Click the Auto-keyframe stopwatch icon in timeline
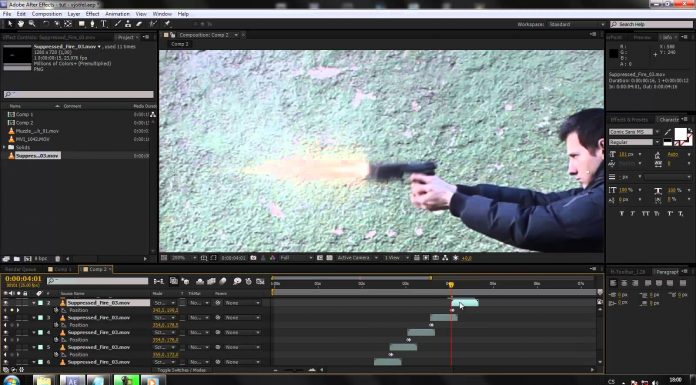The image size is (696, 385). [249, 281]
